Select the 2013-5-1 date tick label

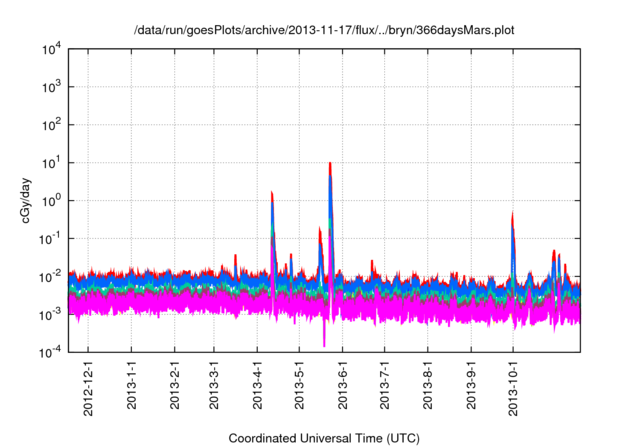pyautogui.click(x=298, y=390)
